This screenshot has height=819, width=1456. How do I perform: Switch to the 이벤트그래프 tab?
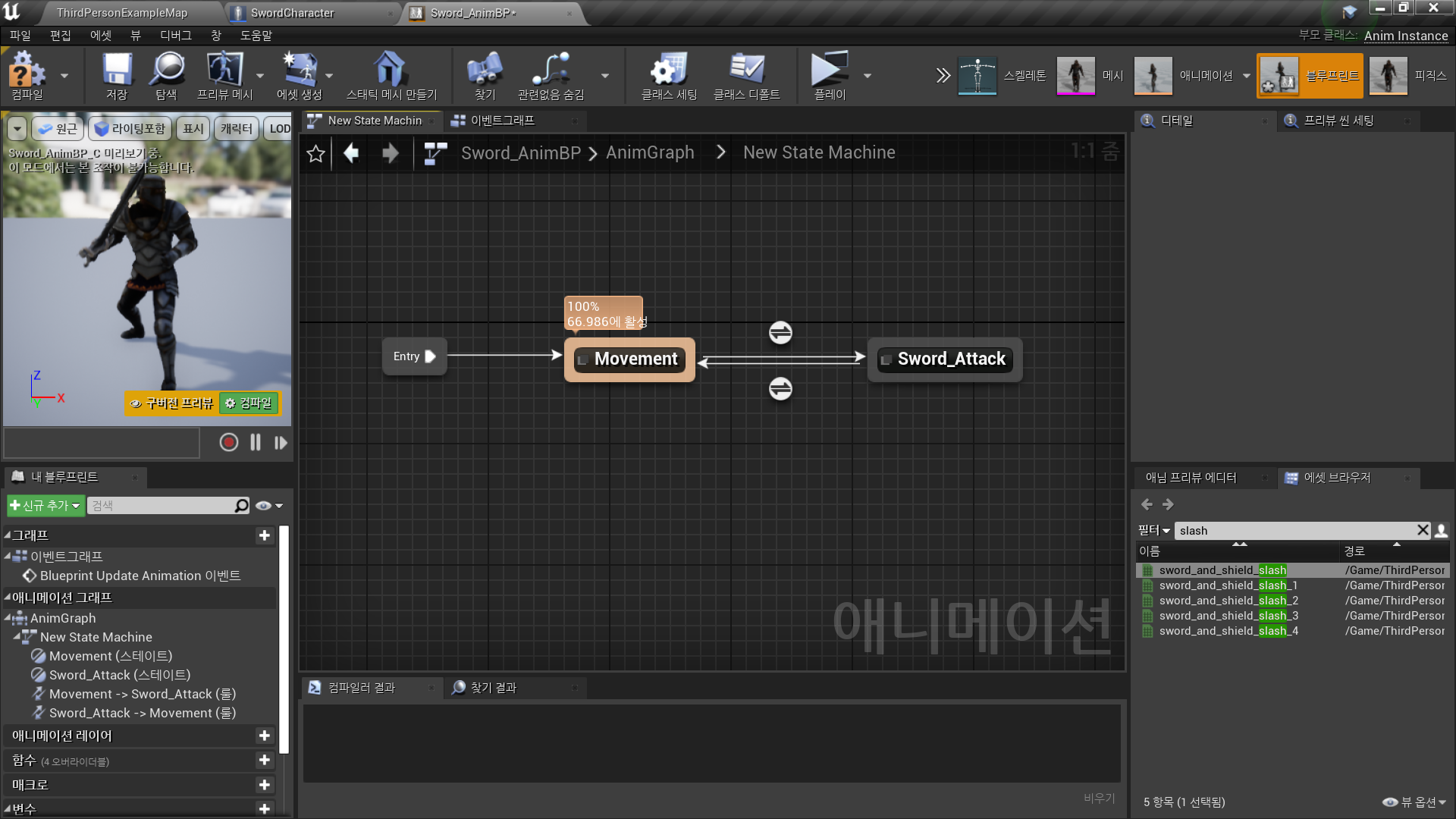point(503,120)
